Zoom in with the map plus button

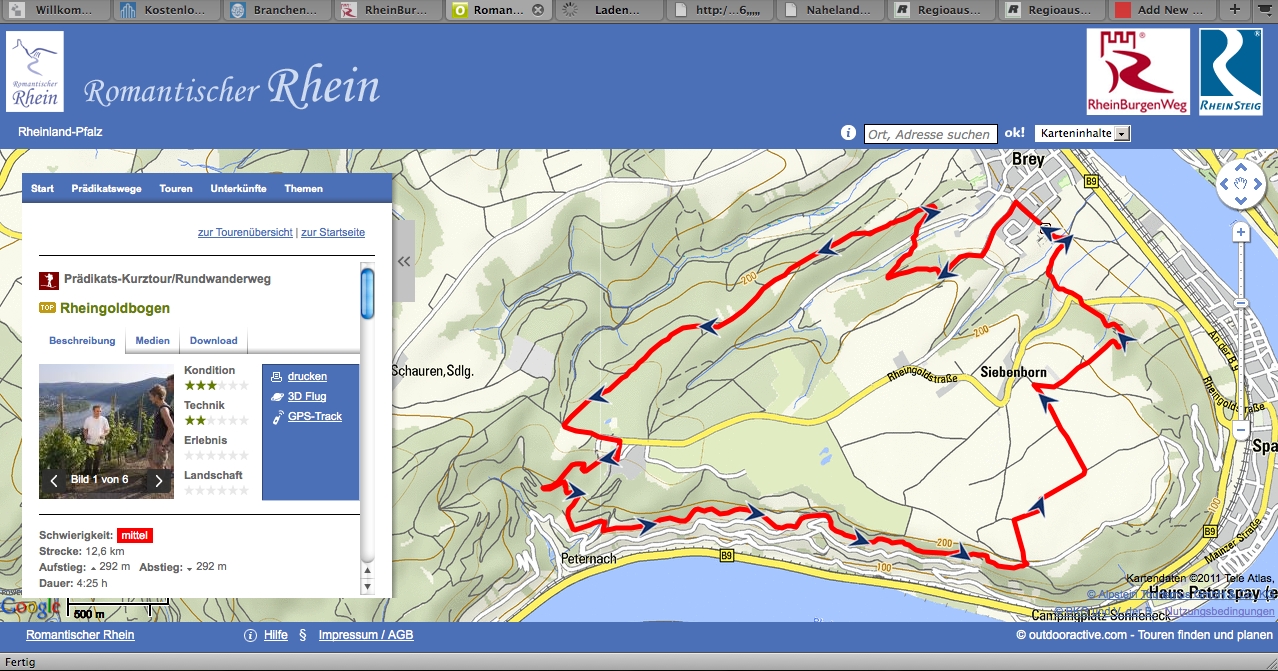click(1241, 233)
